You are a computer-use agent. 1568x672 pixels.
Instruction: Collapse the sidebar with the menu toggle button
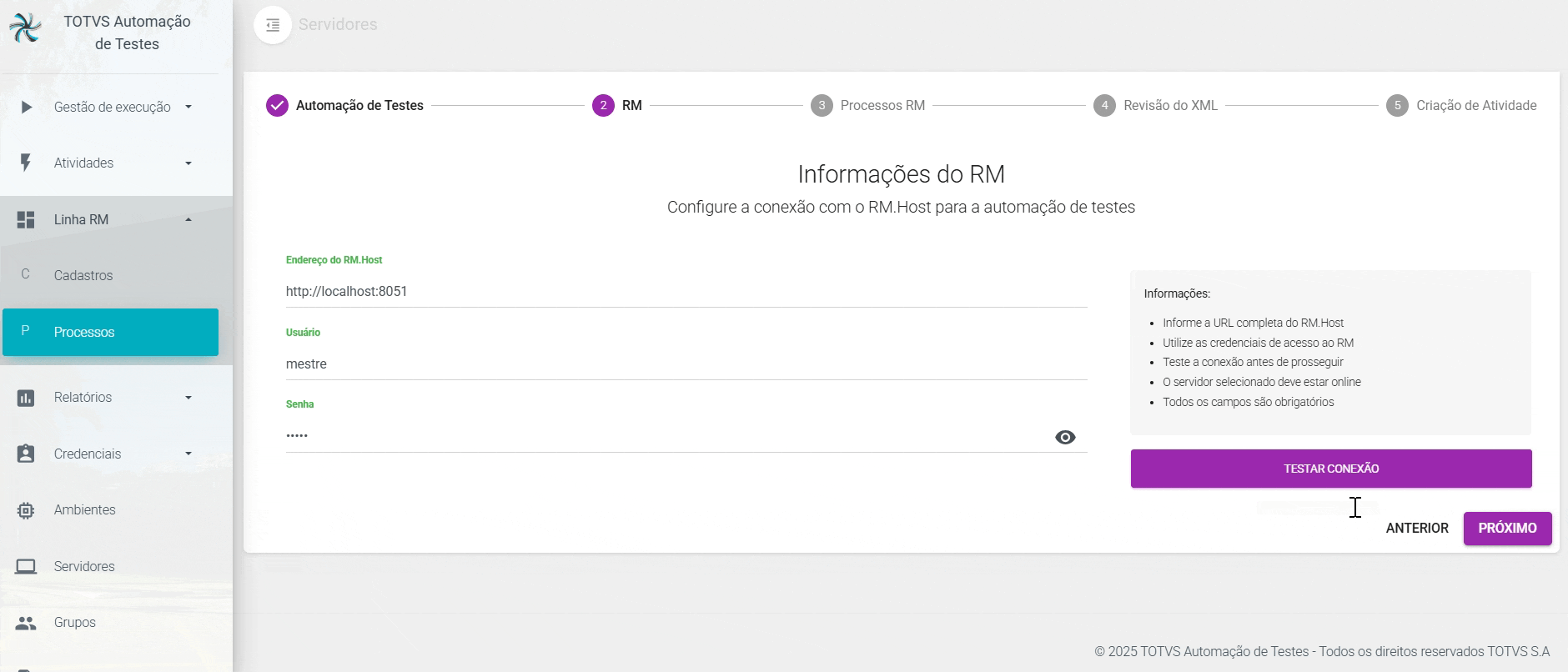pyautogui.click(x=273, y=25)
